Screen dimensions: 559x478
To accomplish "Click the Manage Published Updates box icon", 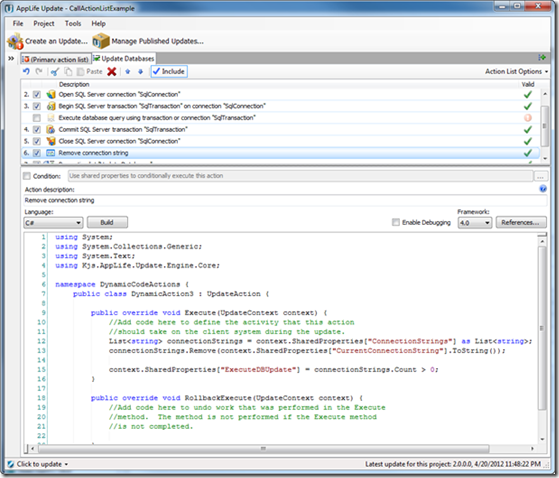I will (x=101, y=41).
